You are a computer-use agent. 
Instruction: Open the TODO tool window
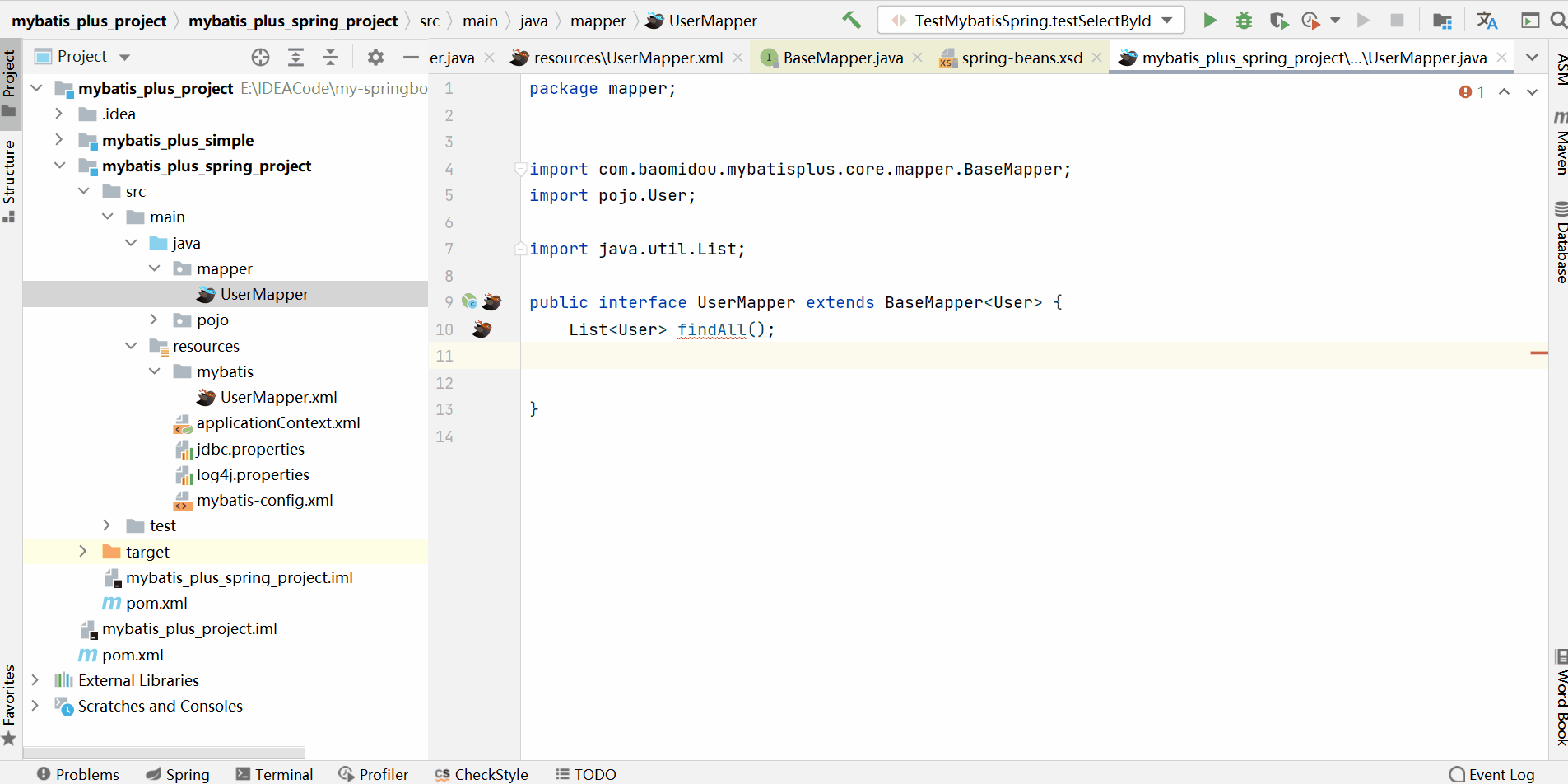(x=586, y=774)
